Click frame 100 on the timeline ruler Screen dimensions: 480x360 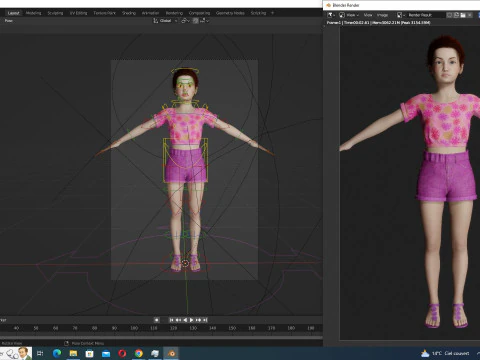pyautogui.click(x=134, y=328)
